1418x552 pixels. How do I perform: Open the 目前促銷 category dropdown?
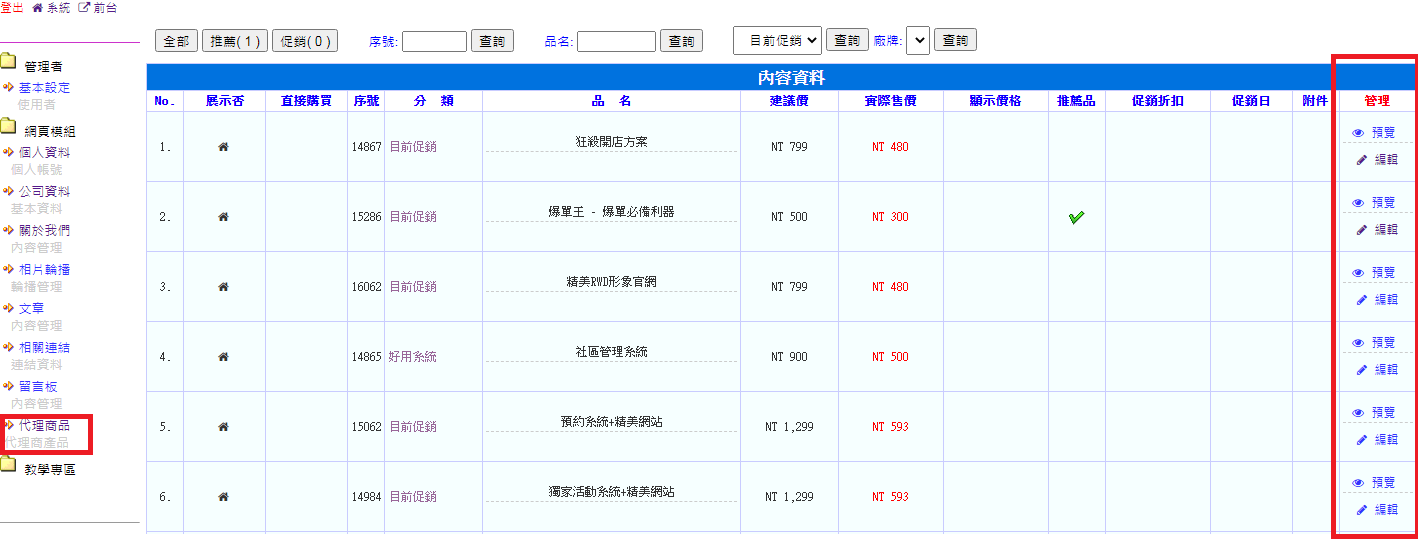pyautogui.click(x=778, y=40)
